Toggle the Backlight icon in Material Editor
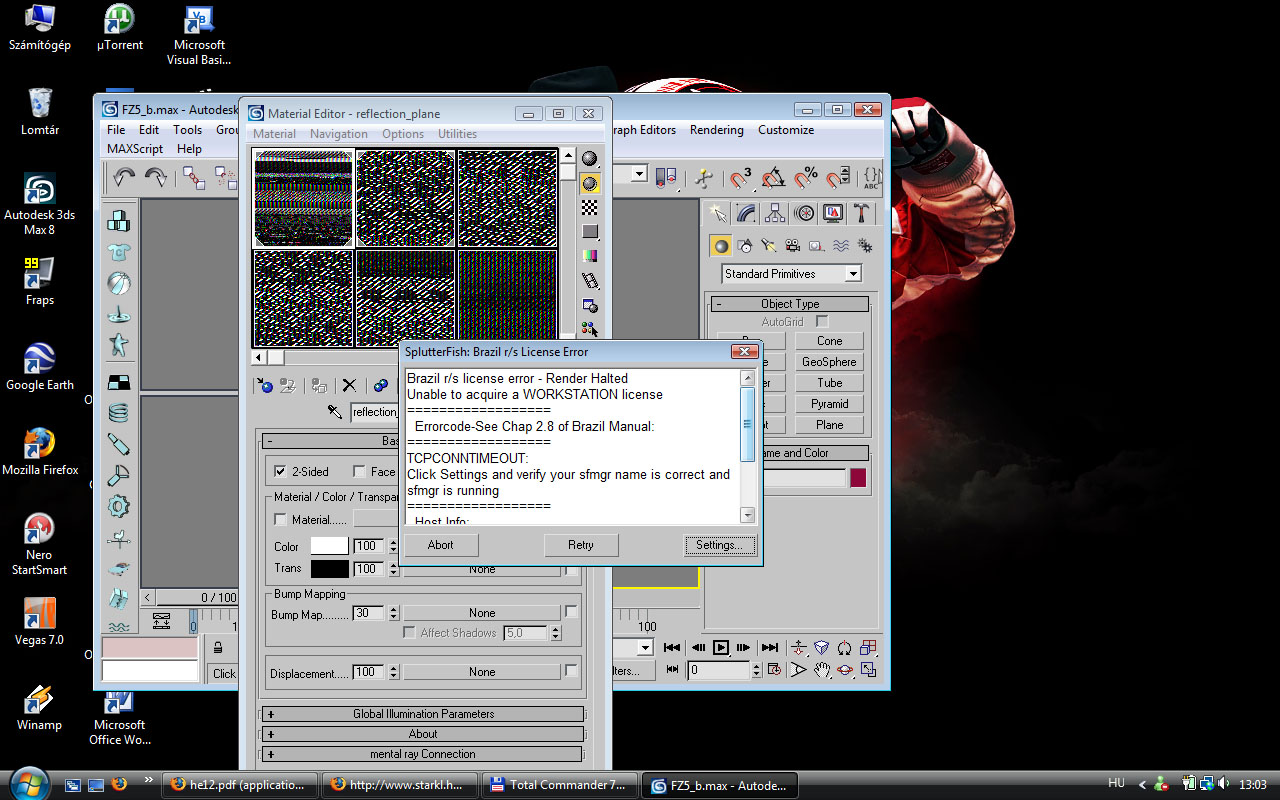The image size is (1280, 800). coord(590,183)
